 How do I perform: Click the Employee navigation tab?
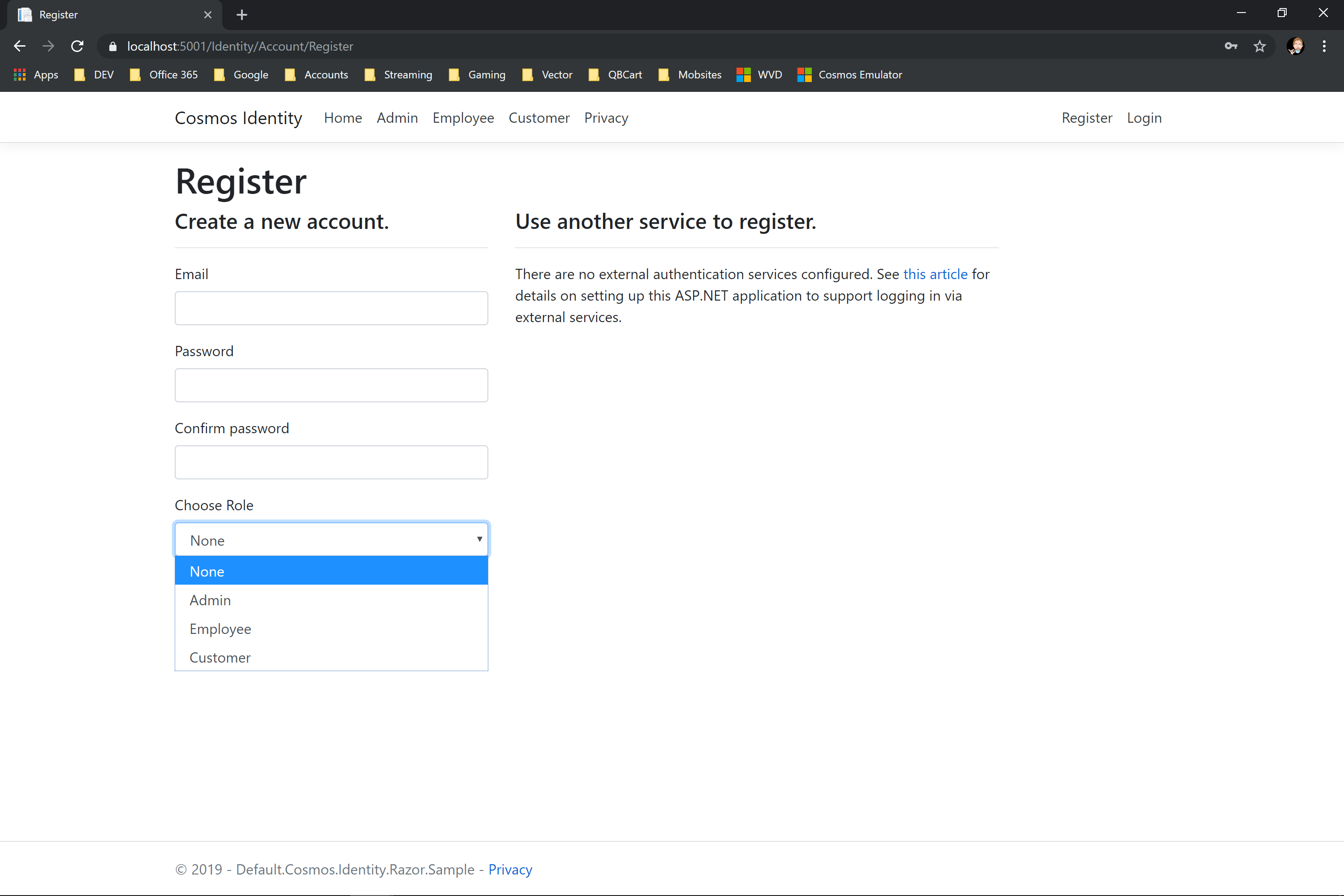click(462, 117)
